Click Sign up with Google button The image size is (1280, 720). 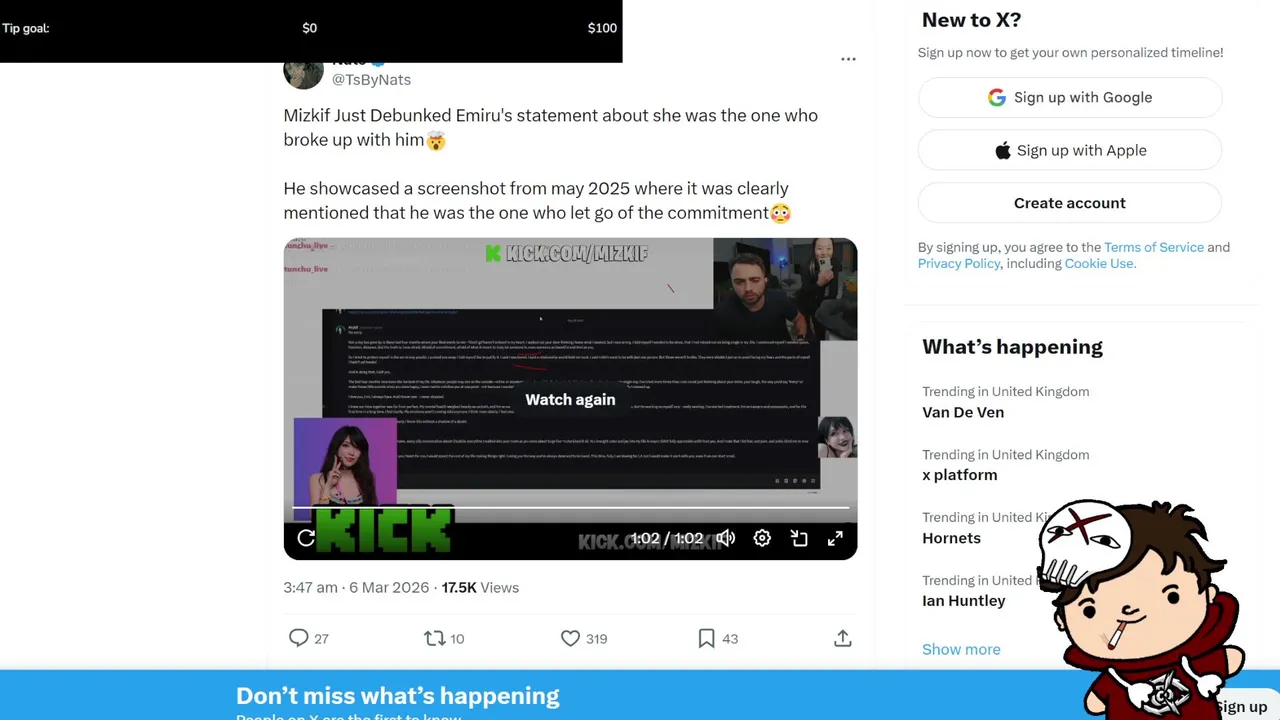1070,97
